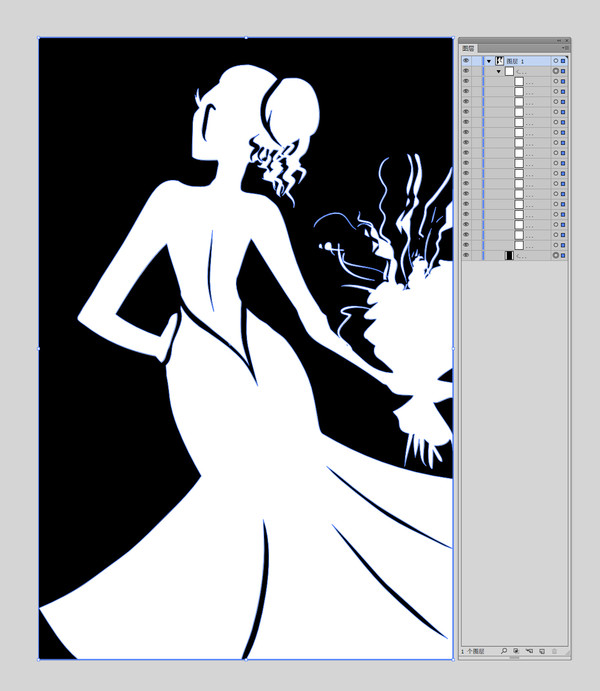Open the Layers panel flyout menu
This screenshot has width=600, height=691.
pos(566,48)
